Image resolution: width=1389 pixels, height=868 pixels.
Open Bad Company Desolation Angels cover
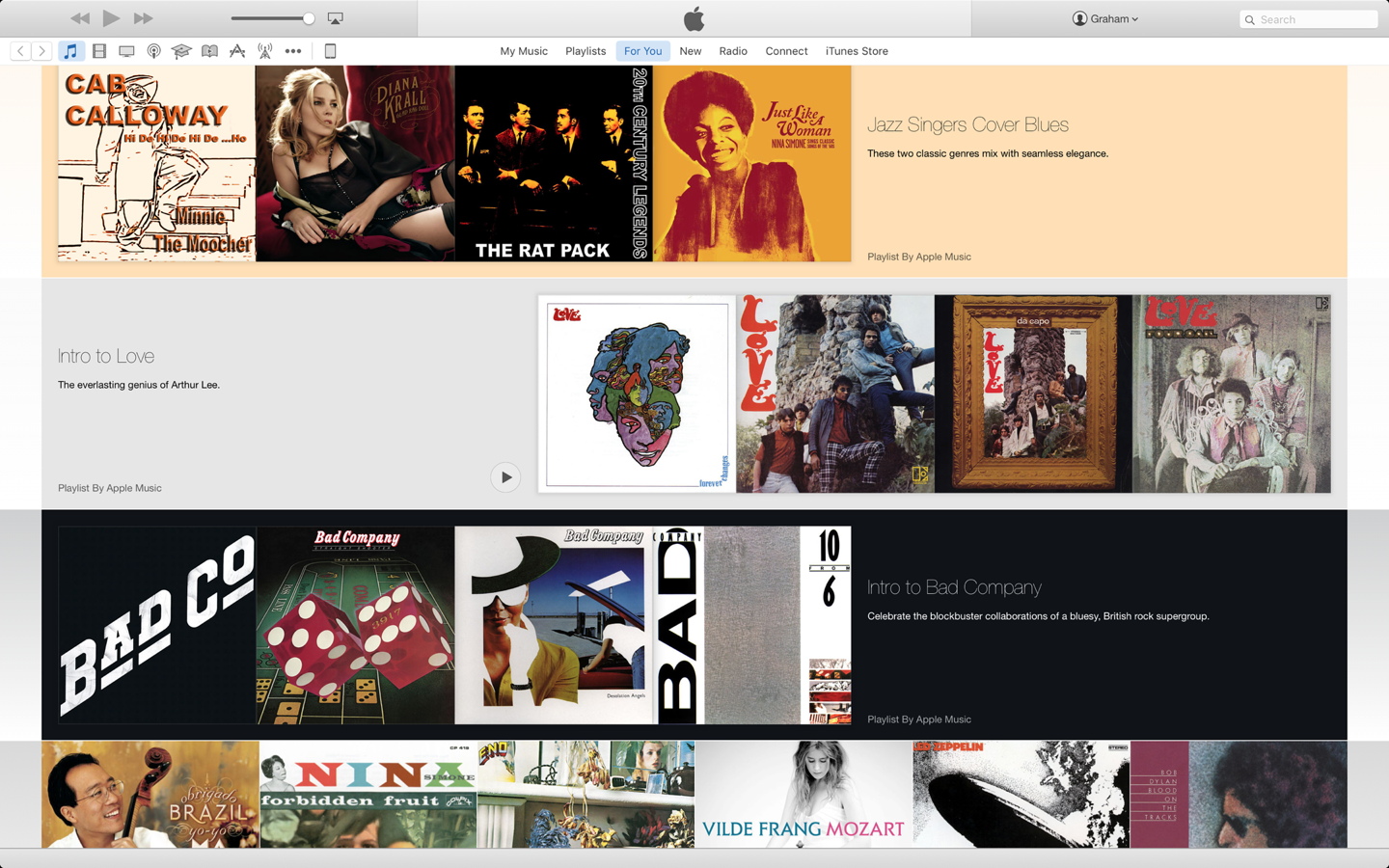pyautogui.click(x=554, y=625)
